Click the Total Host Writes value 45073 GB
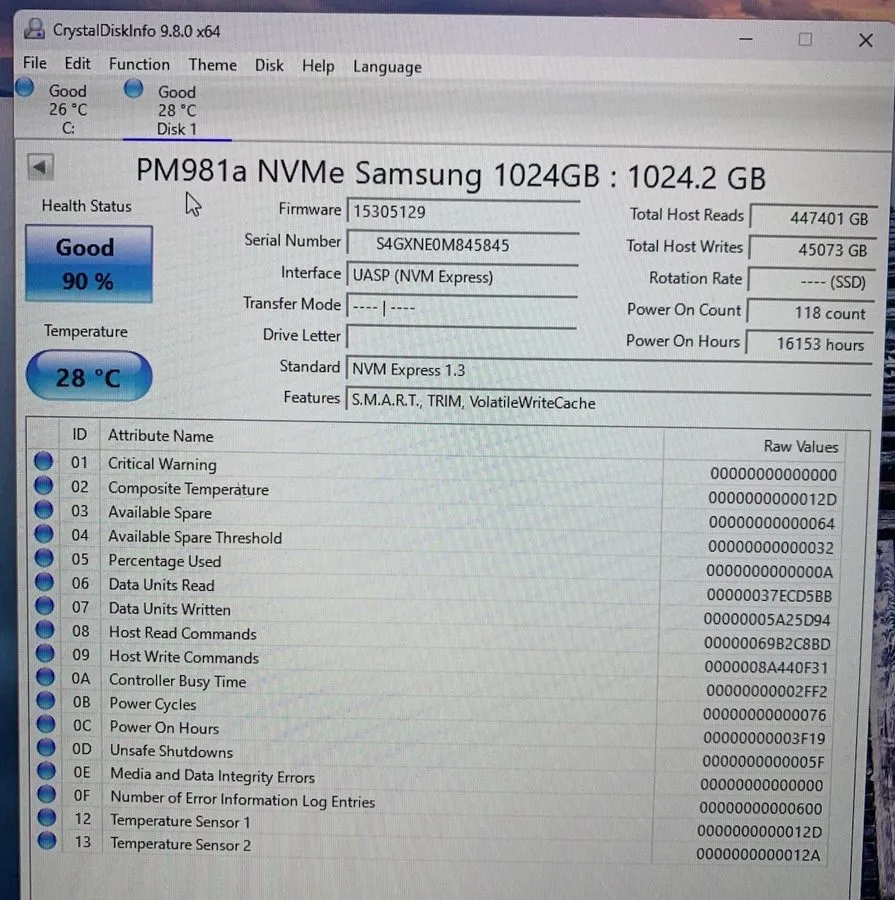895x900 pixels. click(x=812, y=250)
